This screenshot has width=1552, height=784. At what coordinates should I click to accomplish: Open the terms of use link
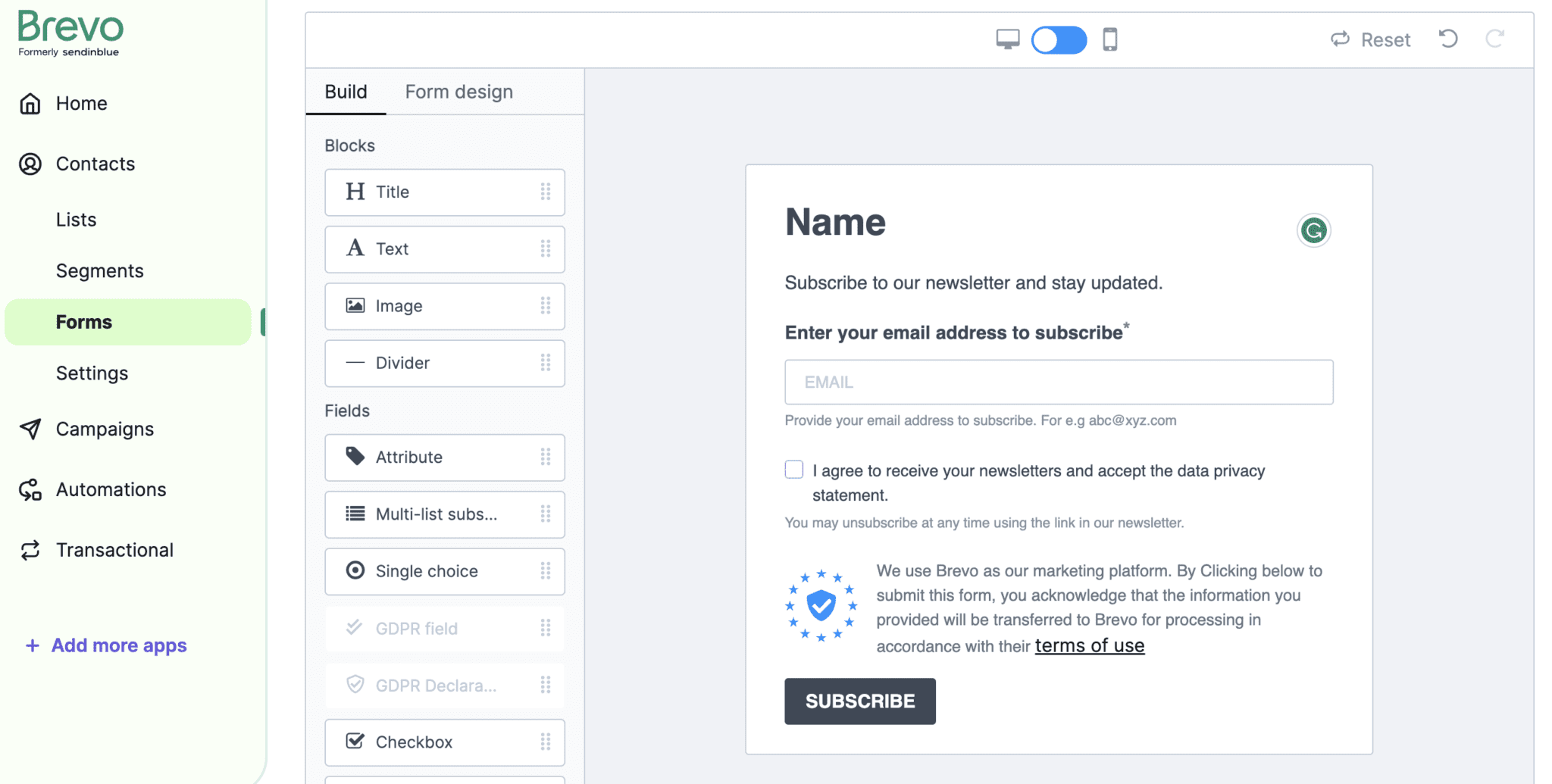click(x=1090, y=645)
